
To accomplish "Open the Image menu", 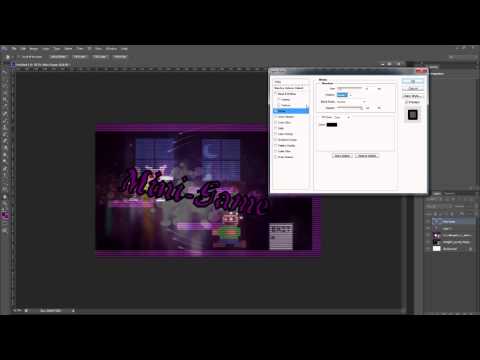I will point(34,49).
